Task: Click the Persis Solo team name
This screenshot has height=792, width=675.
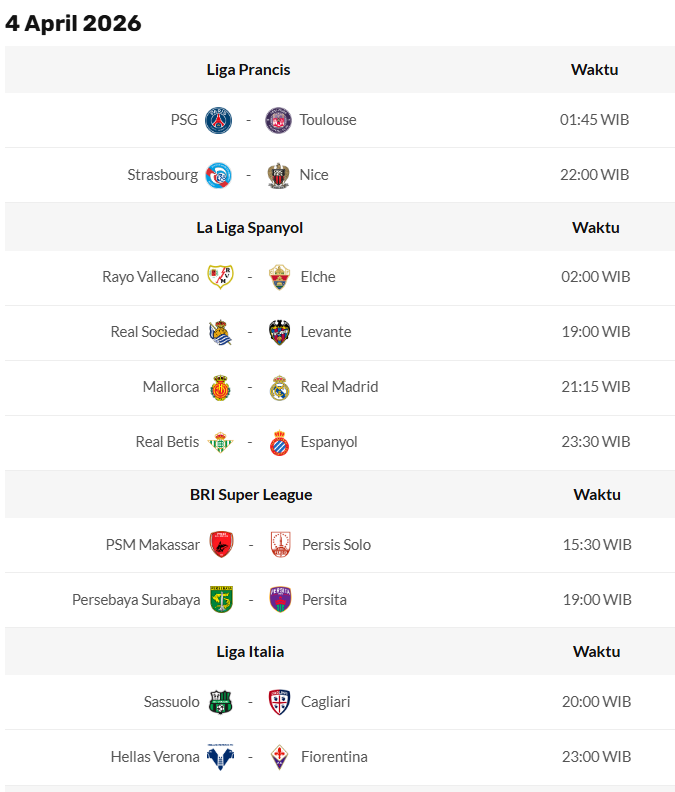Action: (x=336, y=545)
